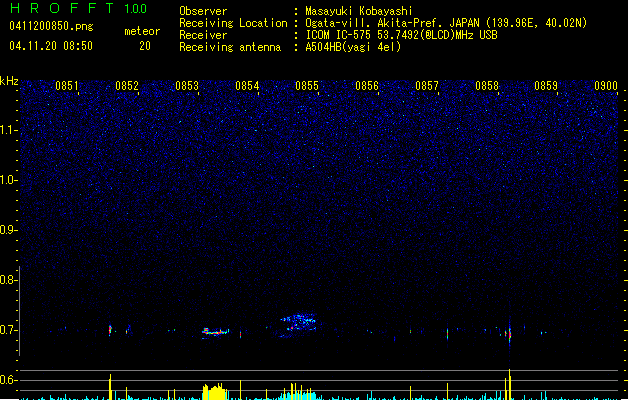Image resolution: width=629 pixels, height=400 pixels.
Task: Click the 0856 time marker
Action: (x=367, y=86)
